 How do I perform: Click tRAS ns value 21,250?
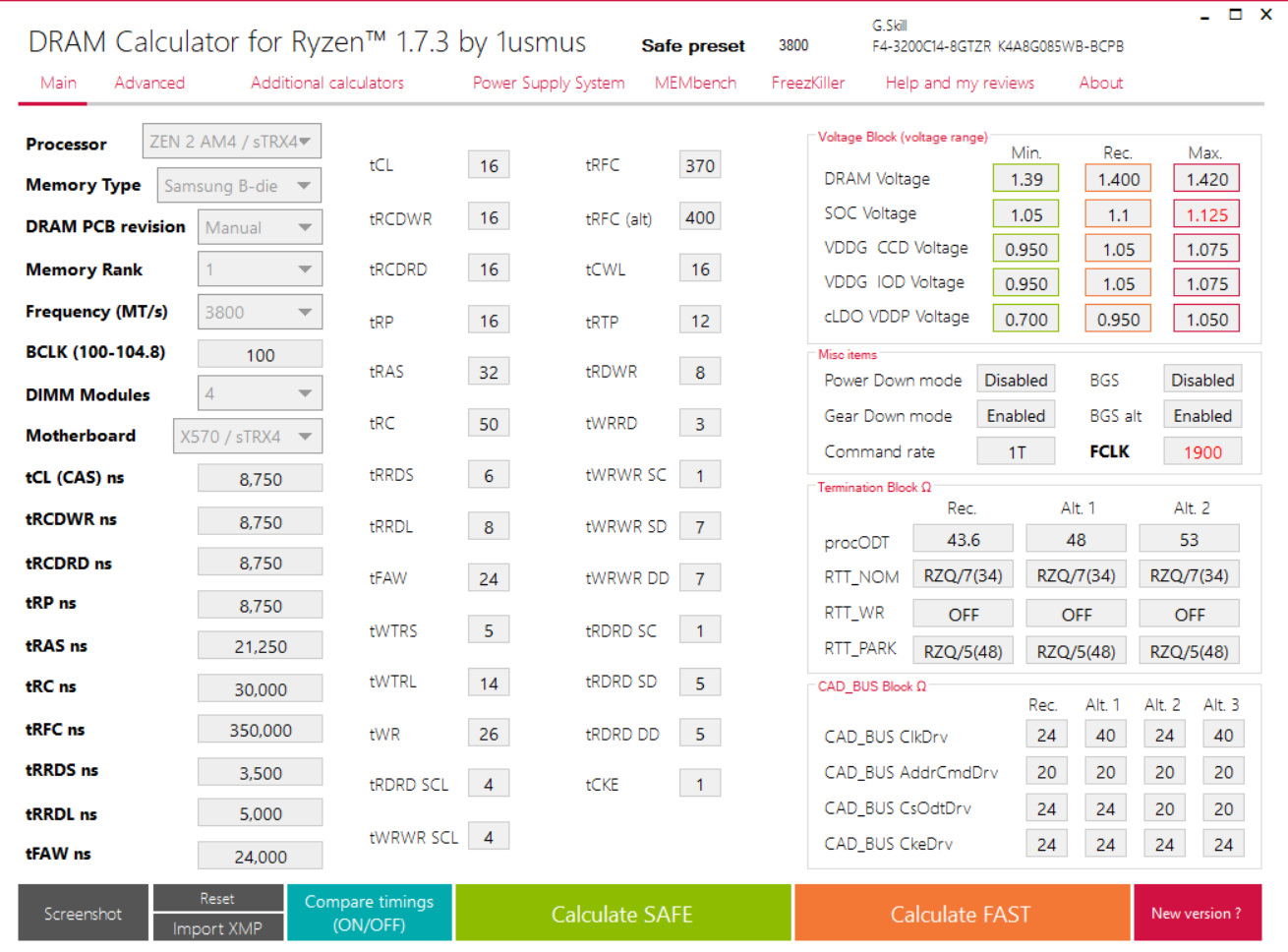pyautogui.click(x=260, y=646)
